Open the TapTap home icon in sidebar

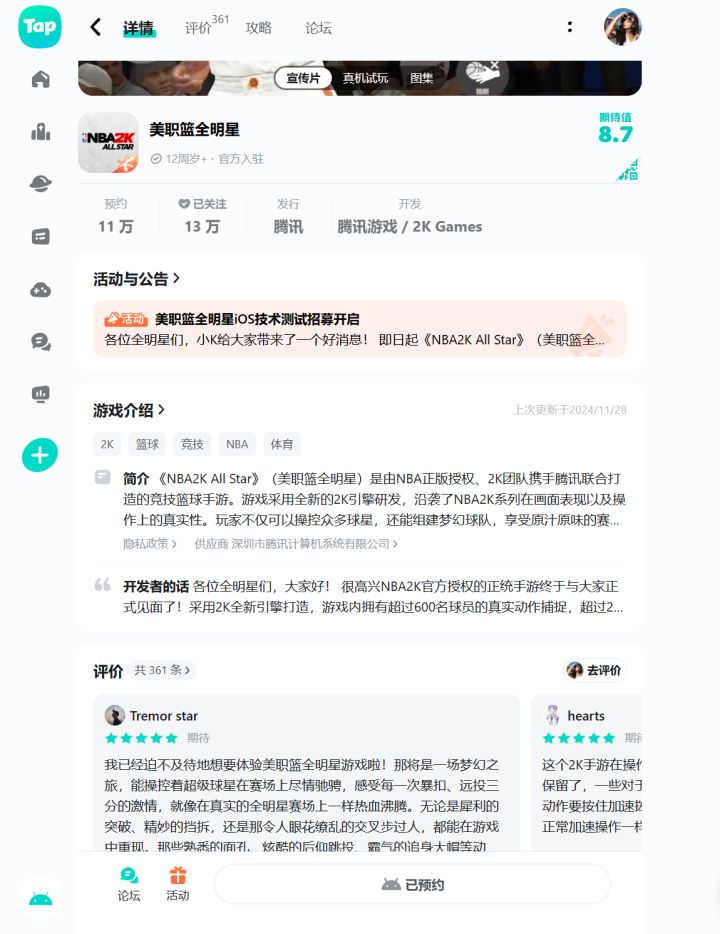tap(40, 79)
